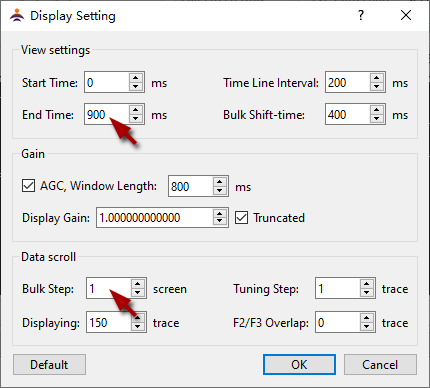Increase Start Time with up arrow
This screenshot has width=430, height=388.
[x=135, y=78]
